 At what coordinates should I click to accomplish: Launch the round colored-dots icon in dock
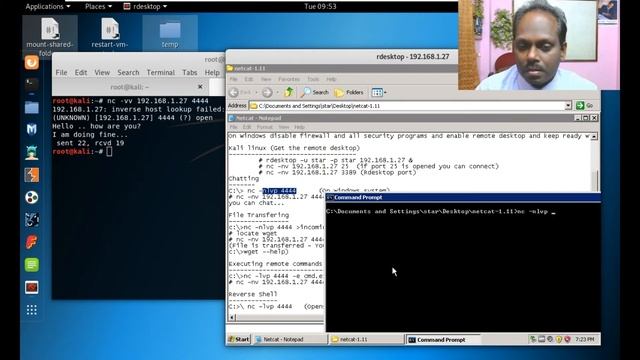(x=32, y=198)
